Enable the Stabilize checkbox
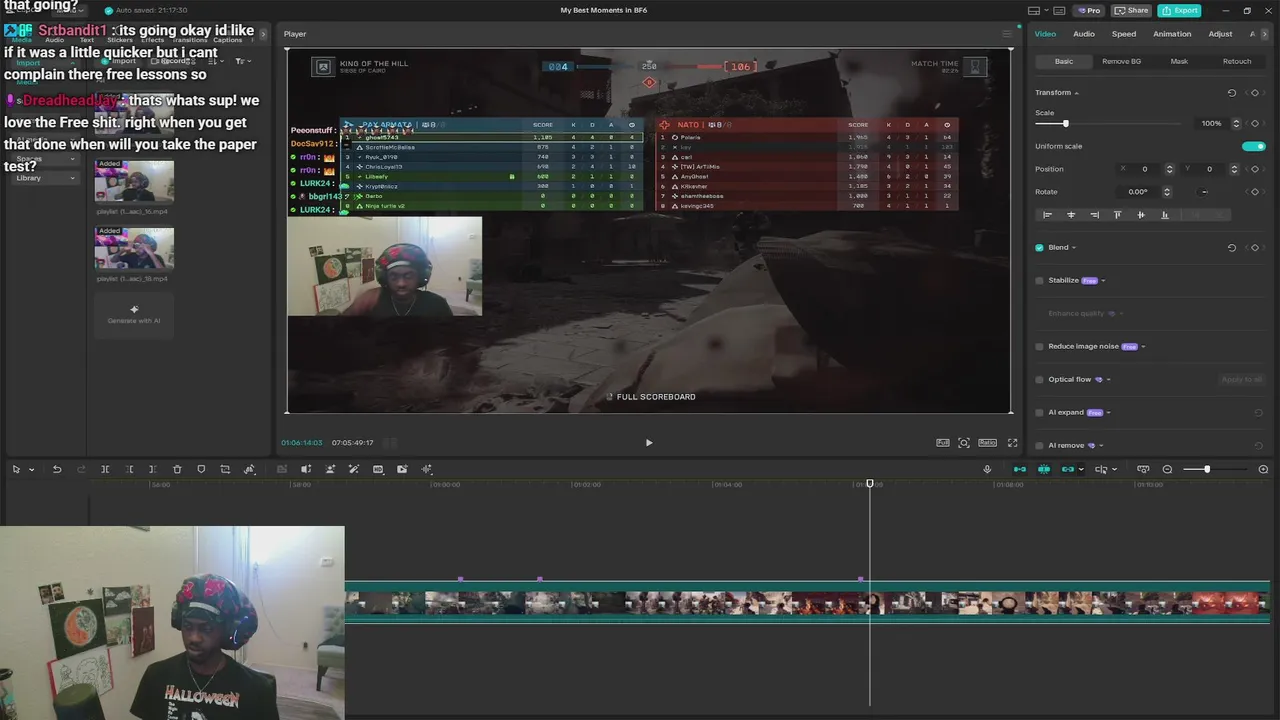Viewport: 1280px width, 720px height. (1039, 280)
